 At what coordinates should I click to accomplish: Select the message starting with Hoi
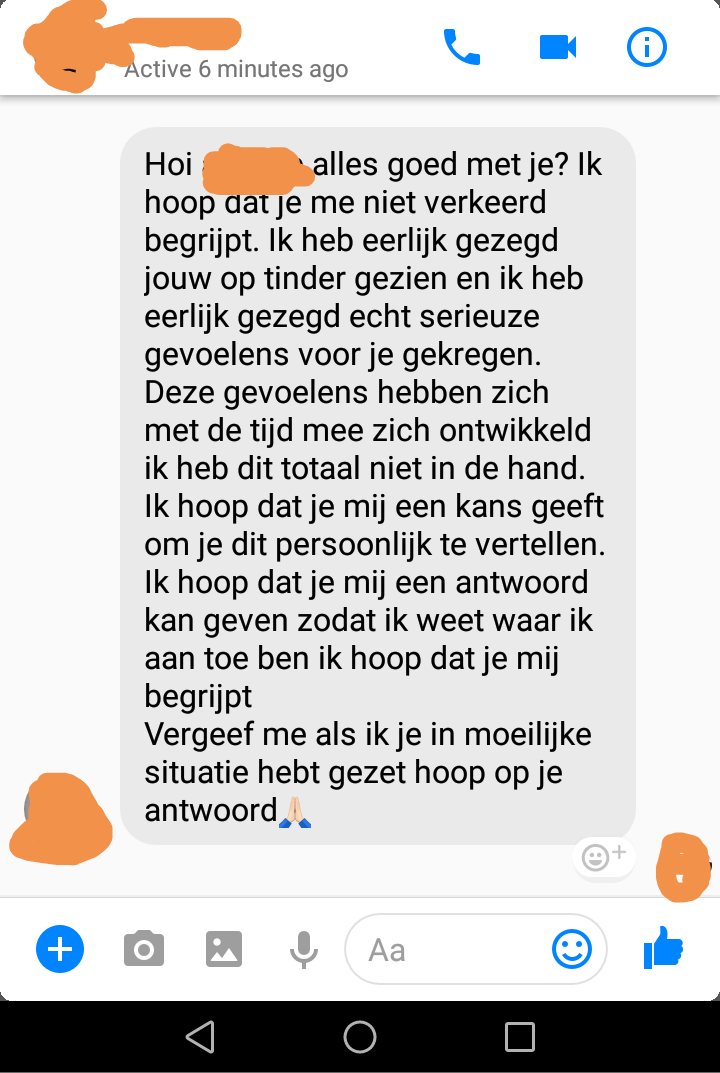coord(378,486)
